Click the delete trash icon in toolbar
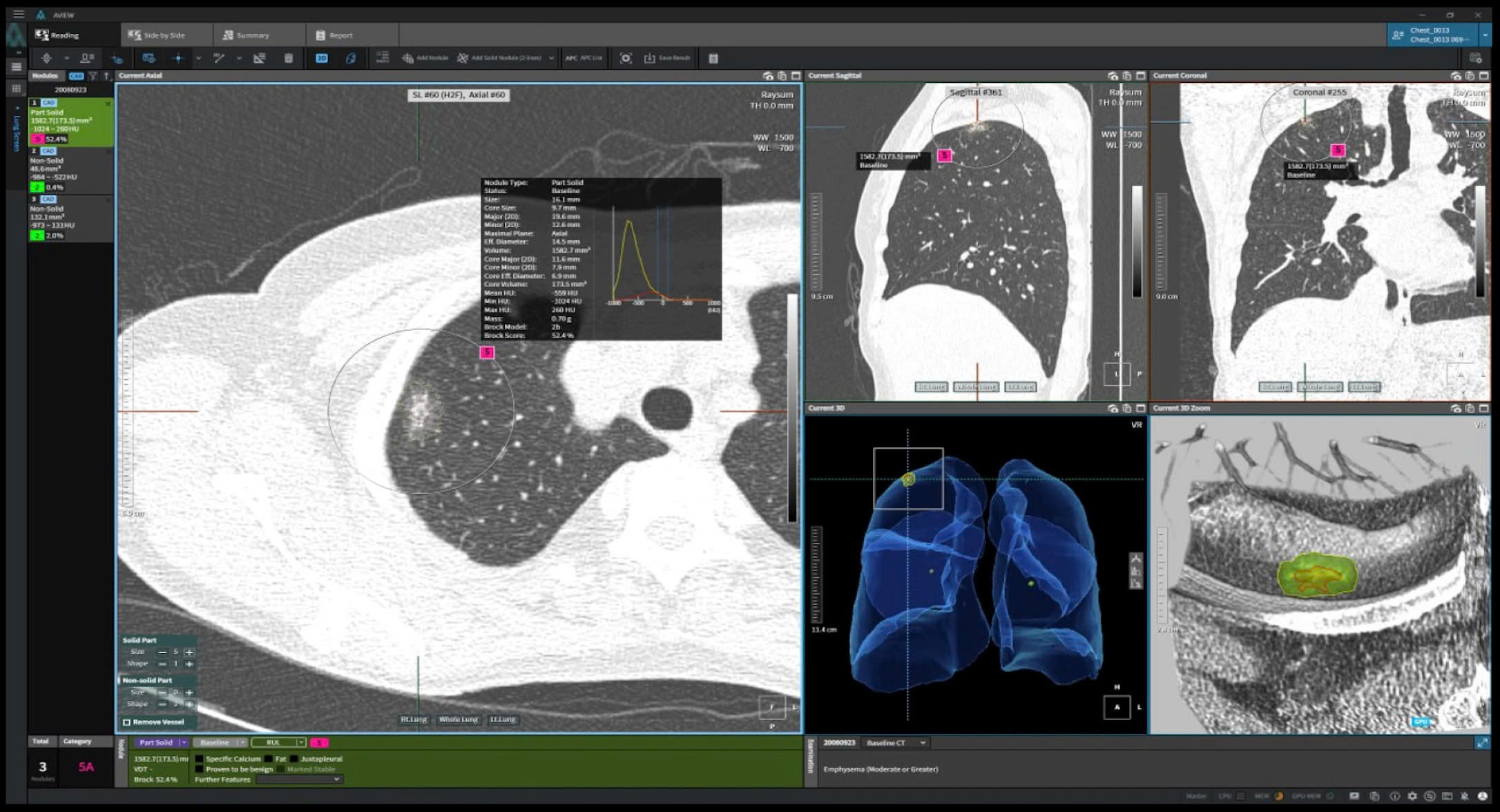This screenshot has width=1500, height=812. pyautogui.click(x=289, y=58)
